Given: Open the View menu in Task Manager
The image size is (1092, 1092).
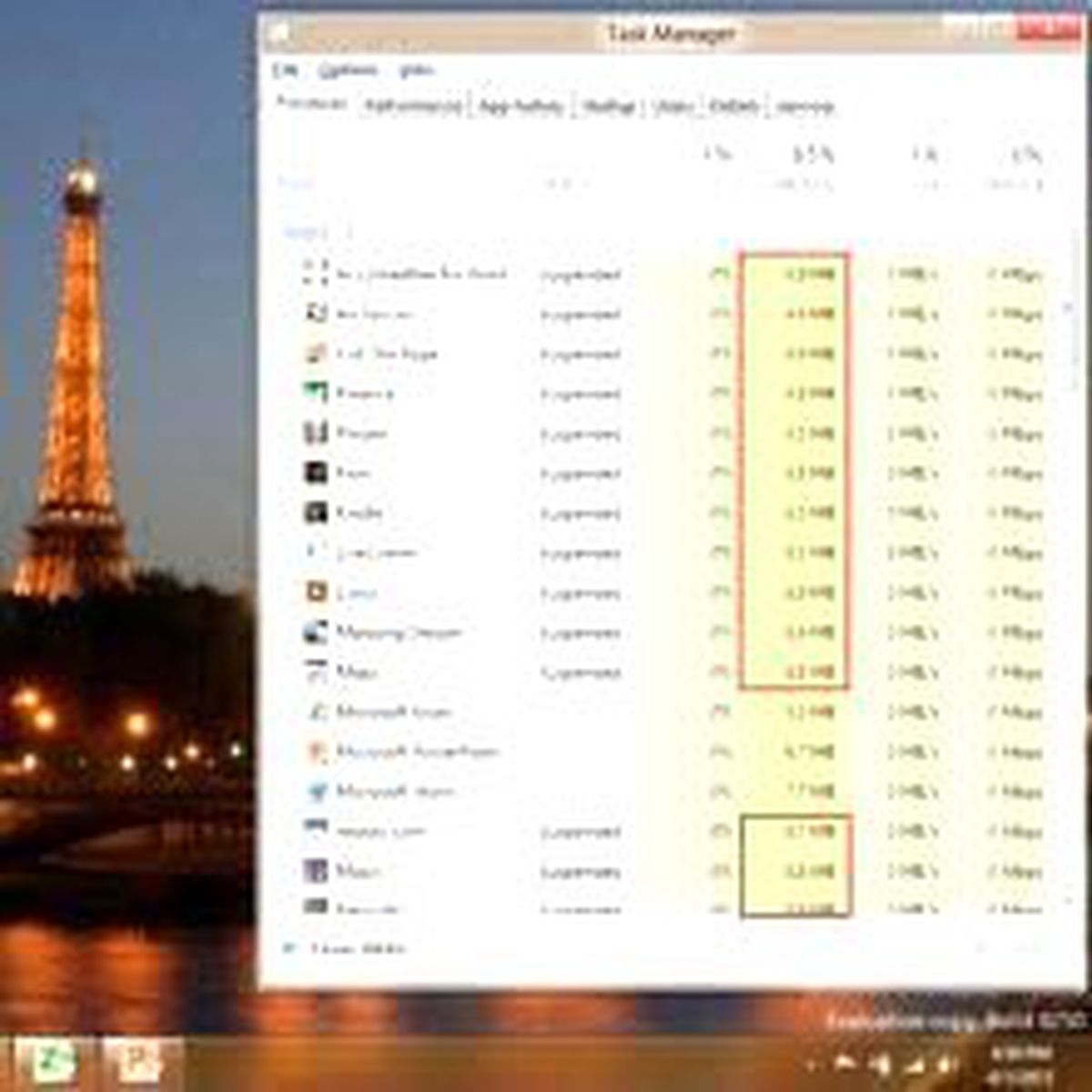Looking at the screenshot, I should click(416, 70).
